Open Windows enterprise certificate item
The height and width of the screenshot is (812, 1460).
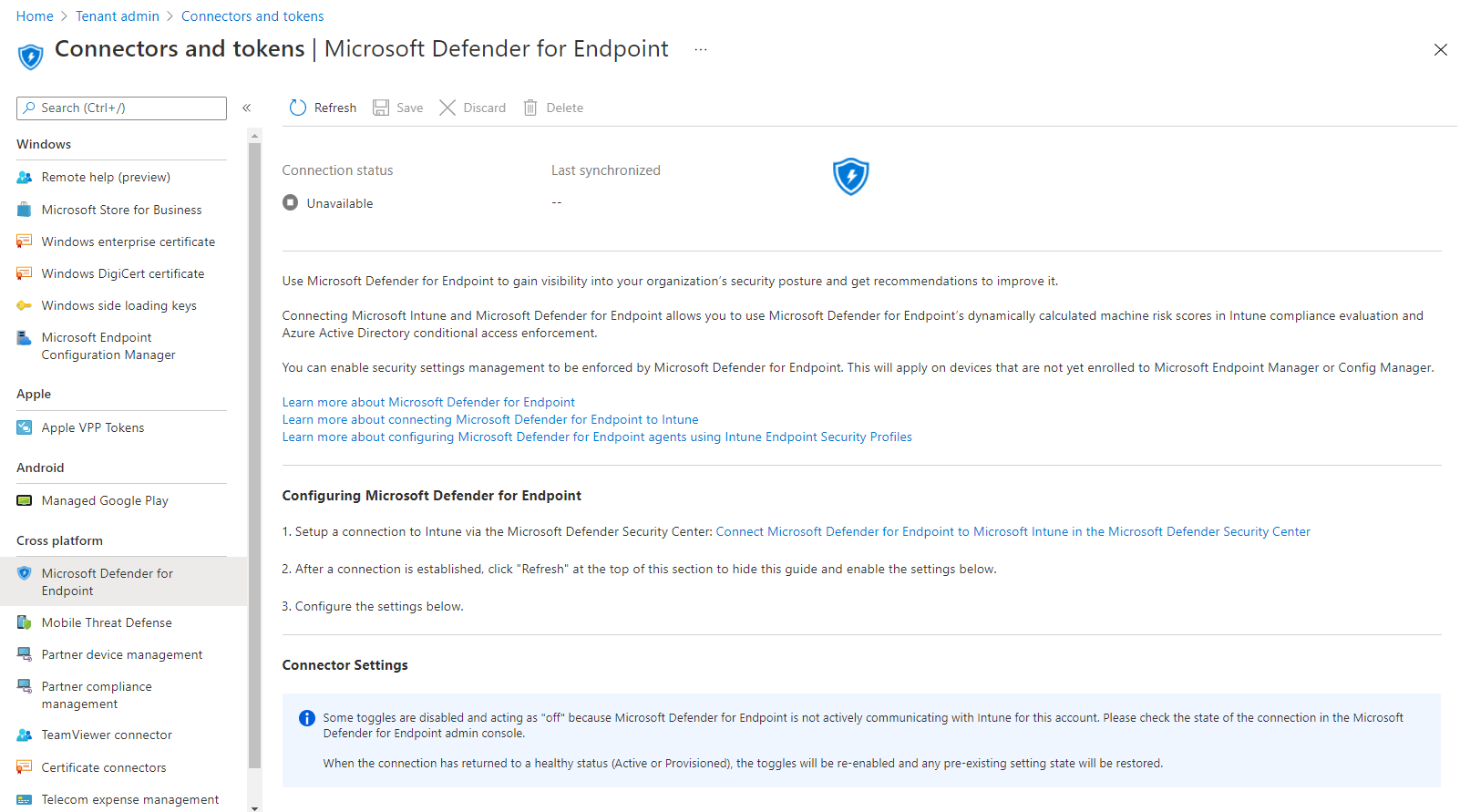coord(129,242)
